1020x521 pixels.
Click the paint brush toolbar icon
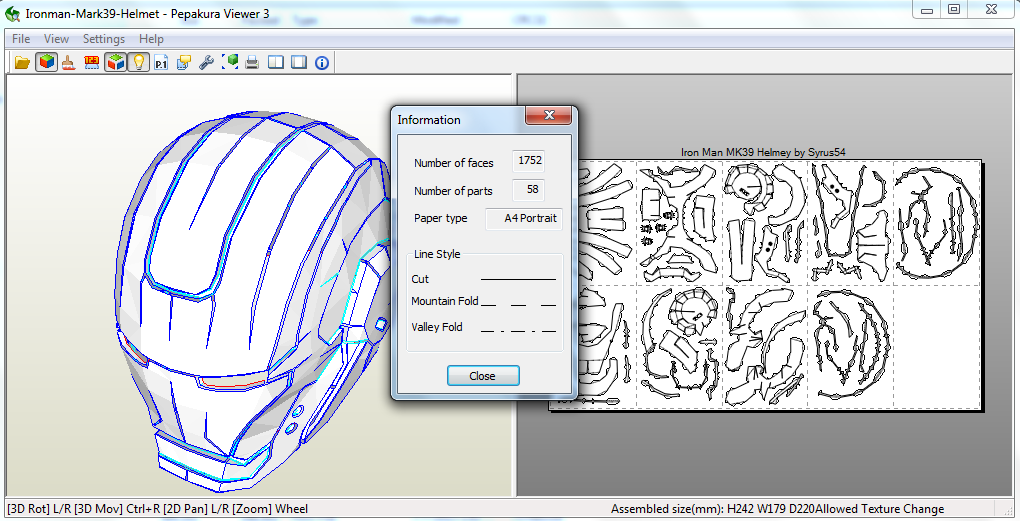point(69,62)
